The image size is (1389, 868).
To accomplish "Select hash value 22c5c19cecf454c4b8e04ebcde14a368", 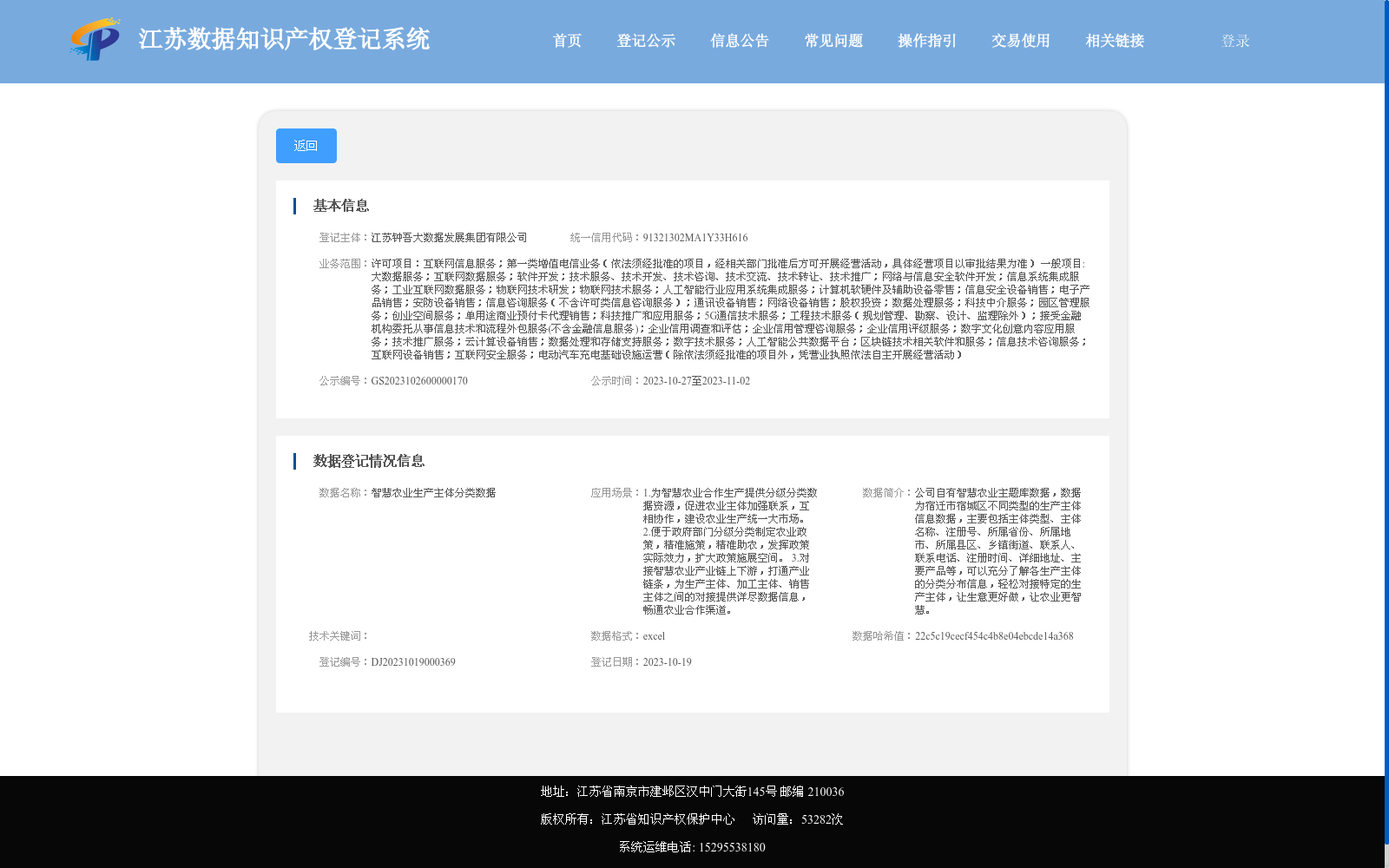I will click(994, 636).
